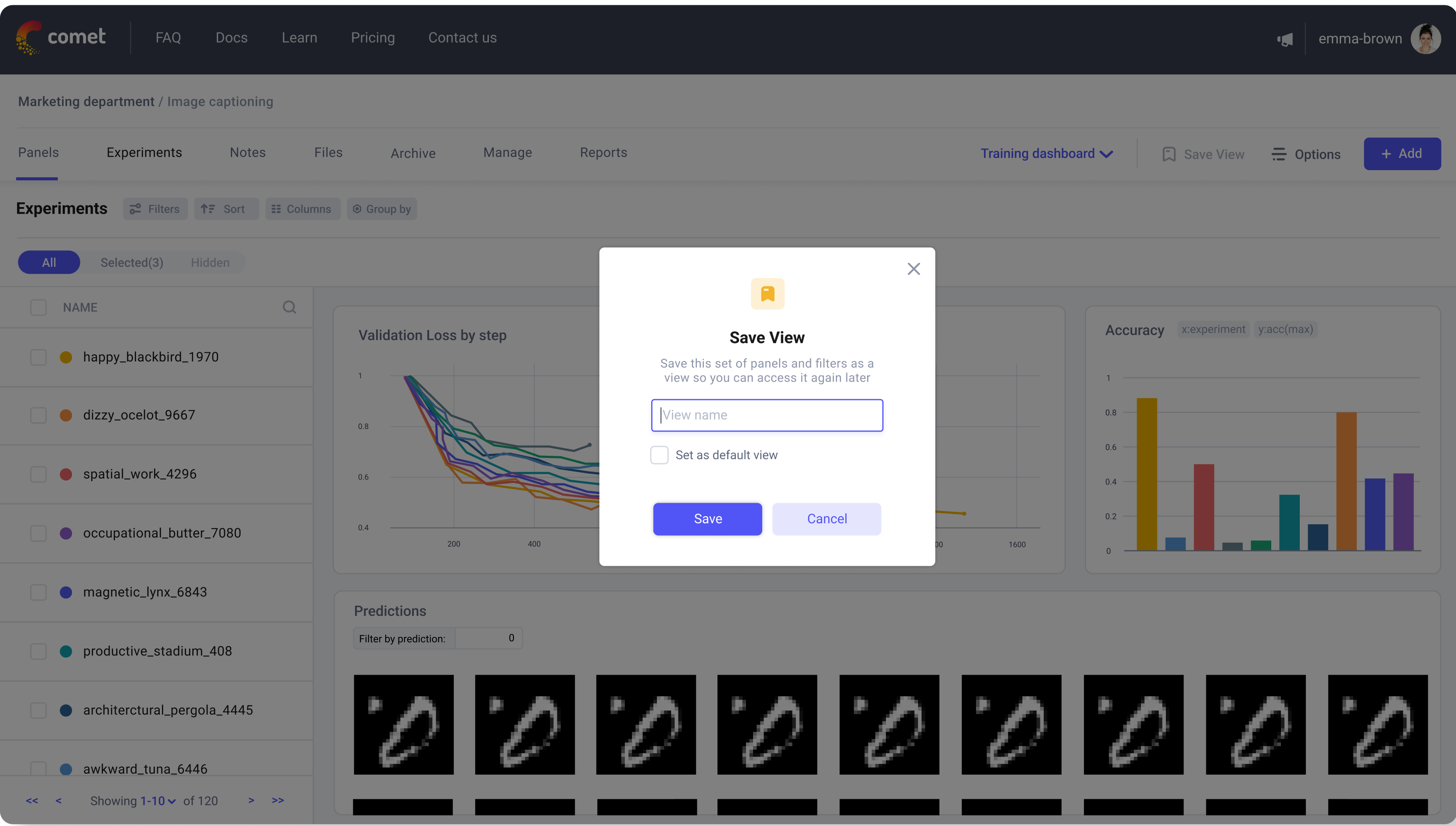Screen dimensions: 1456x826
Task: Open the Reports tab
Action: click(603, 153)
